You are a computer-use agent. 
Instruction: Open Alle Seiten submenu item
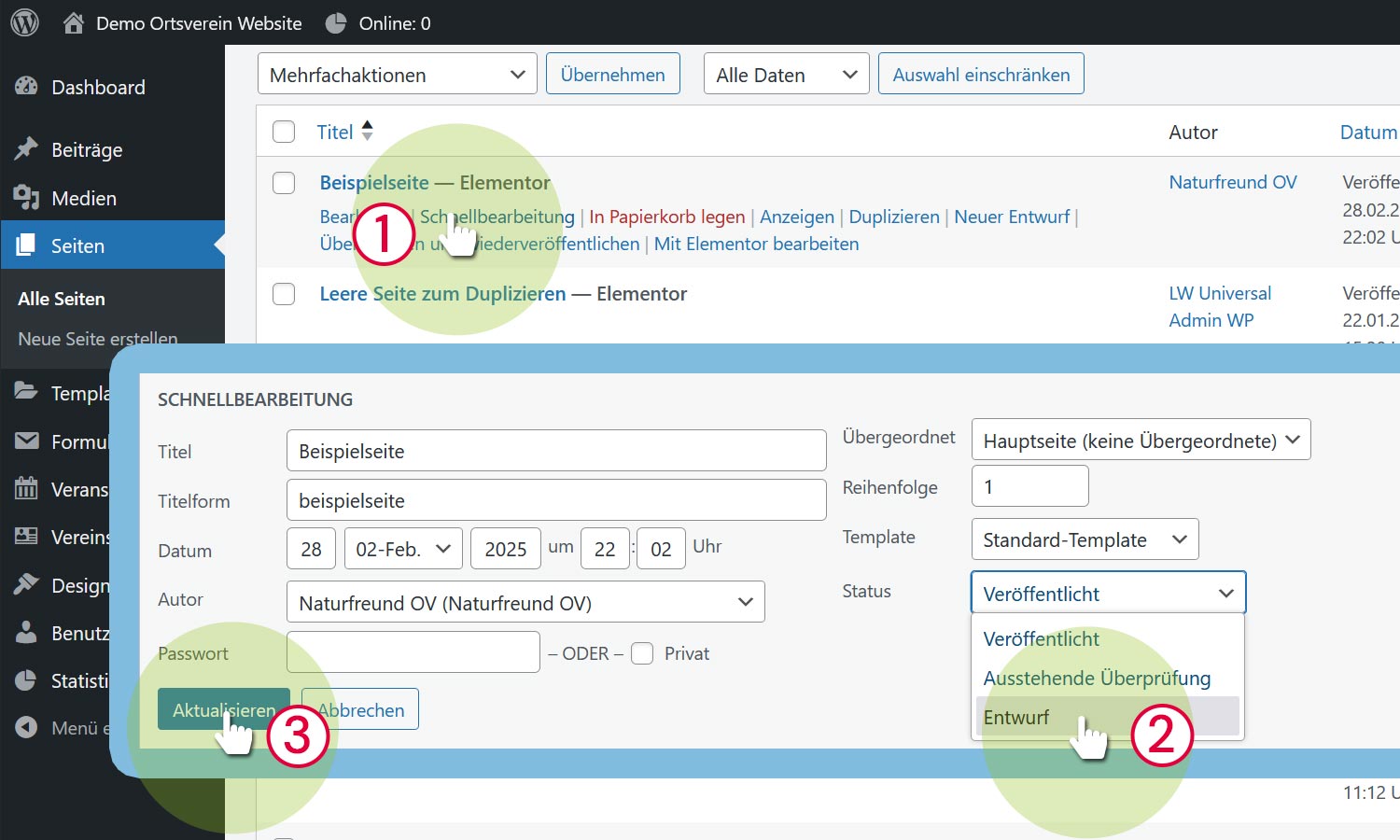click(x=62, y=299)
